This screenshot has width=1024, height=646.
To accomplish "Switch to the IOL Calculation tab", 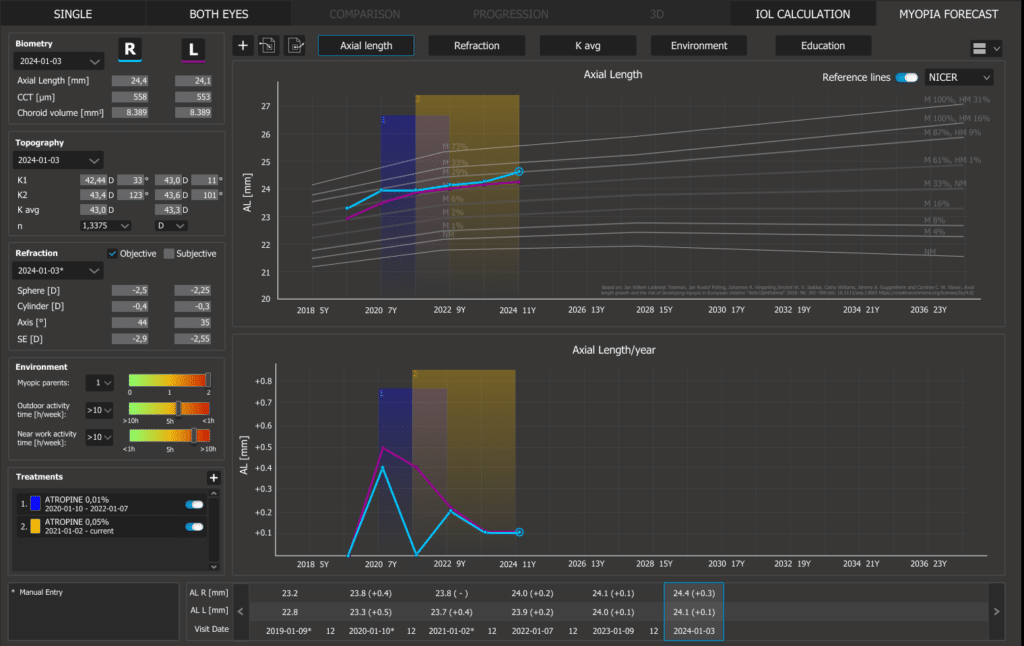I will coord(803,14).
